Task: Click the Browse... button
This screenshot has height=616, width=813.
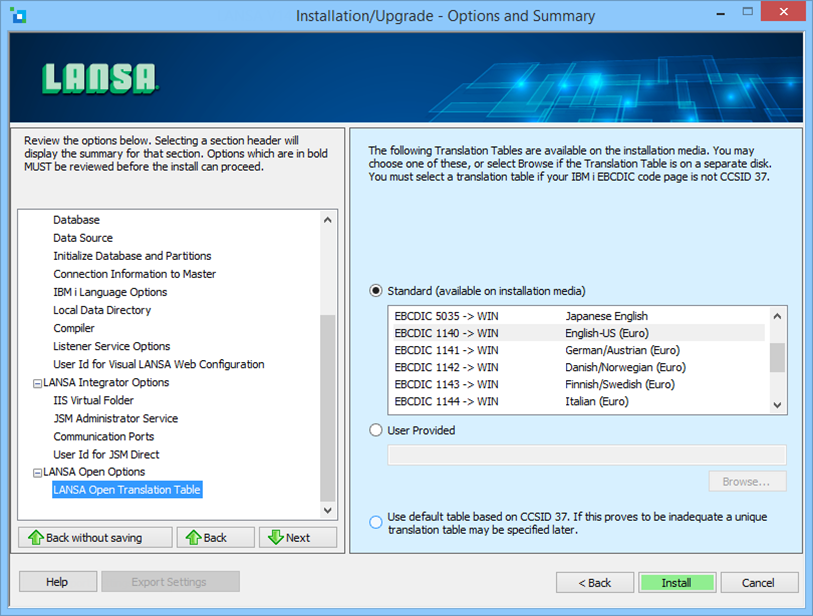Action: click(747, 482)
